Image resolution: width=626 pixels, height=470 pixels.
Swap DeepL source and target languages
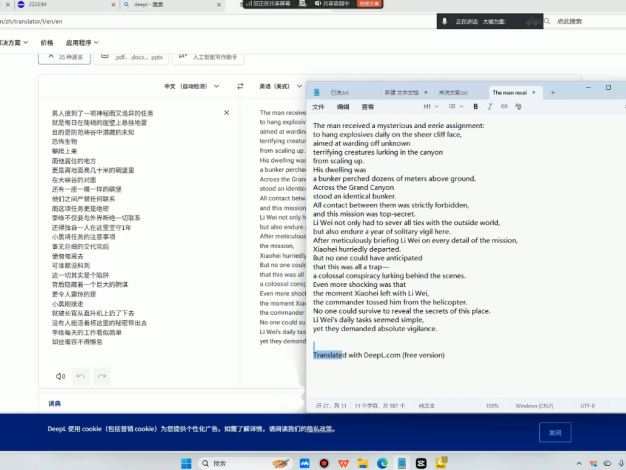click(240, 86)
